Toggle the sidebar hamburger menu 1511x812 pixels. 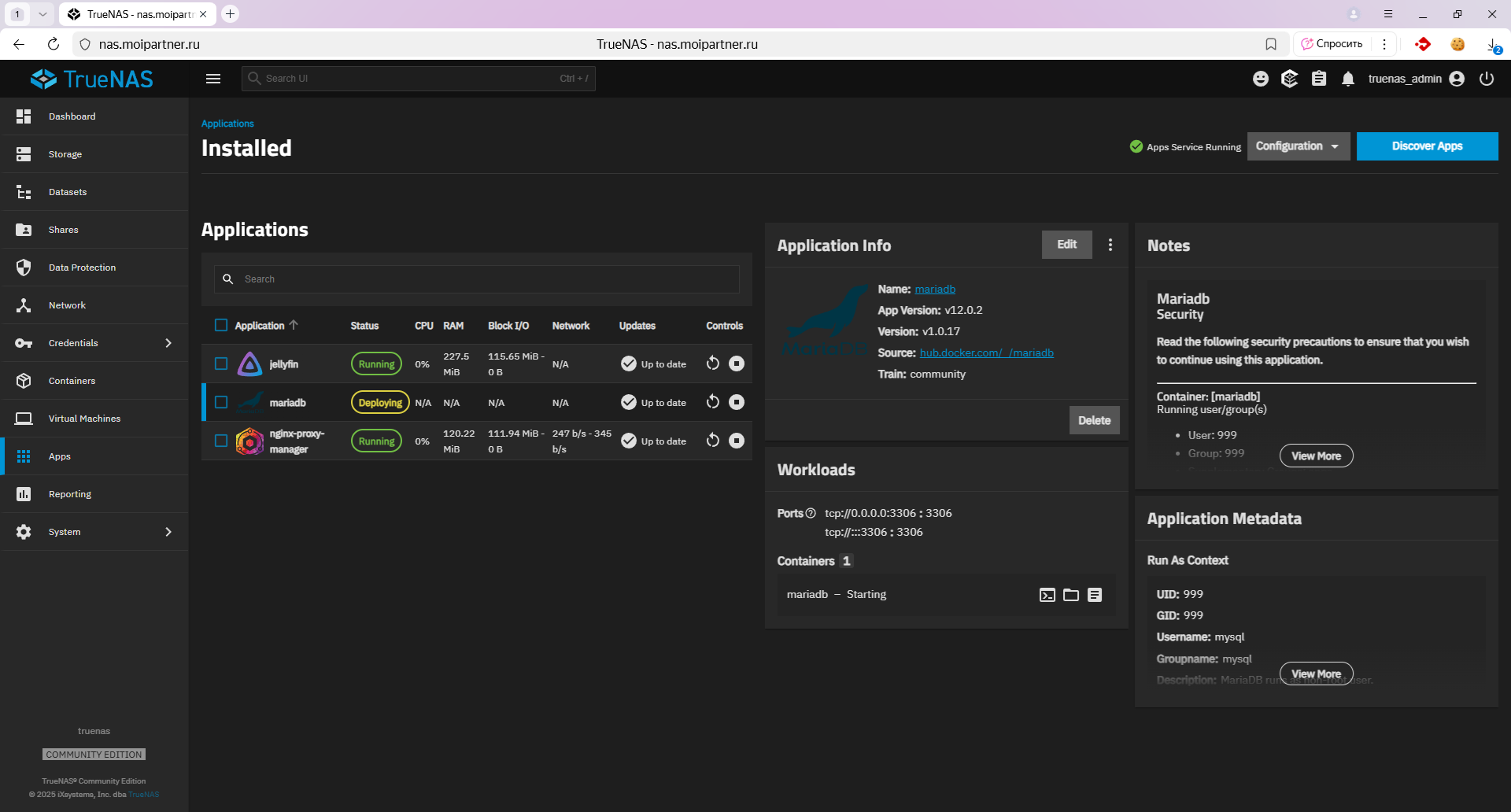point(213,79)
